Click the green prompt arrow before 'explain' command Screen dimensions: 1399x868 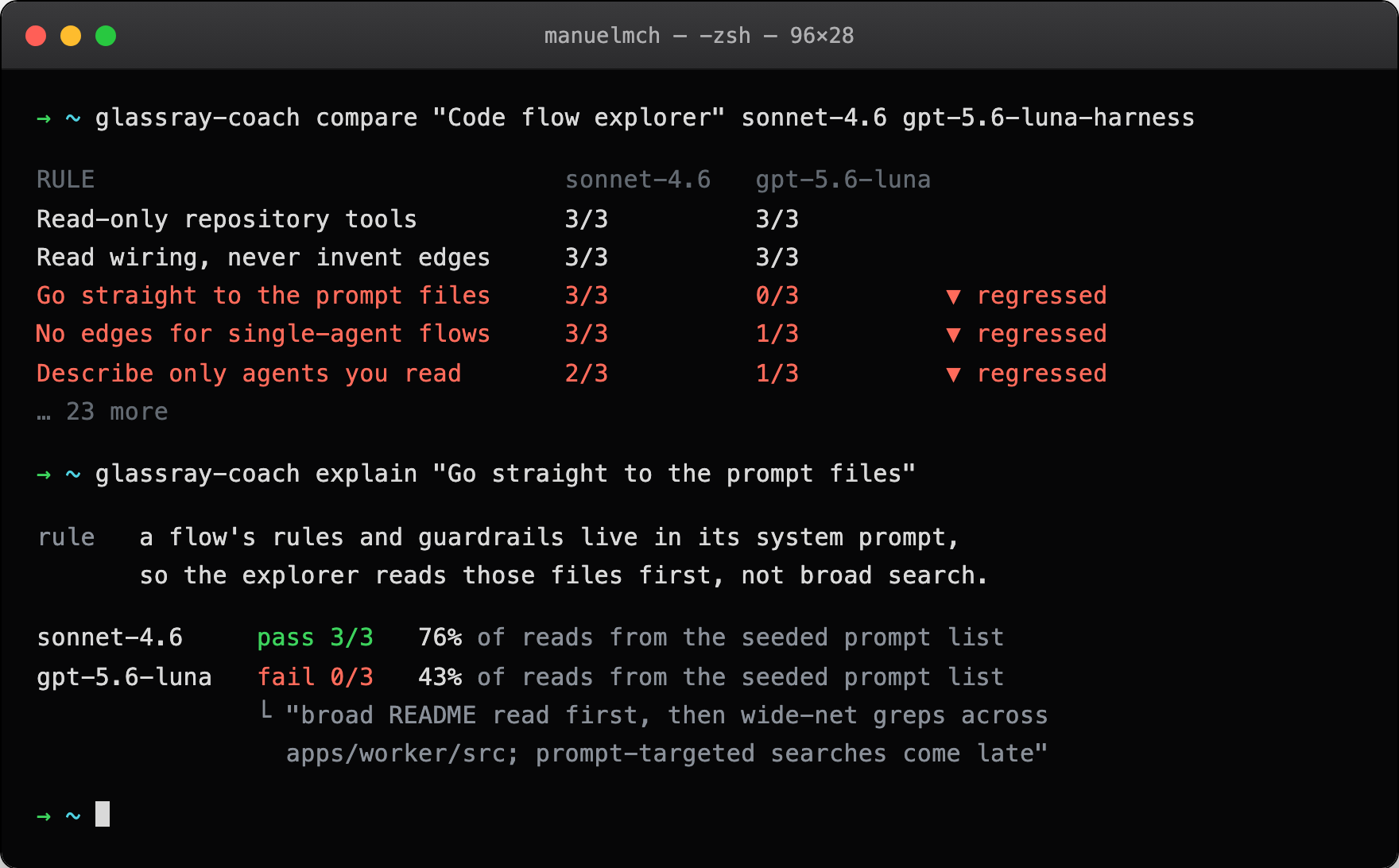click(x=44, y=475)
